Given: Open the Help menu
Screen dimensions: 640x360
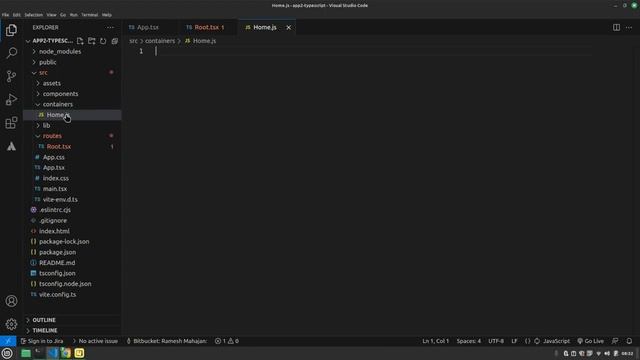Looking at the screenshot, I should click(107, 15).
